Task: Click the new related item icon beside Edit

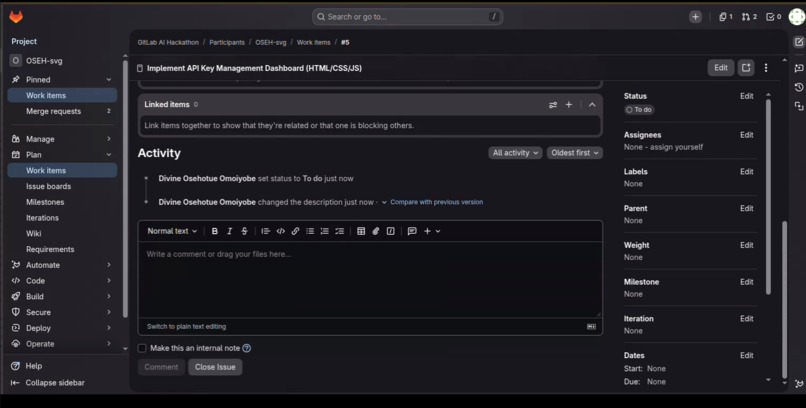Action: pyautogui.click(x=746, y=68)
